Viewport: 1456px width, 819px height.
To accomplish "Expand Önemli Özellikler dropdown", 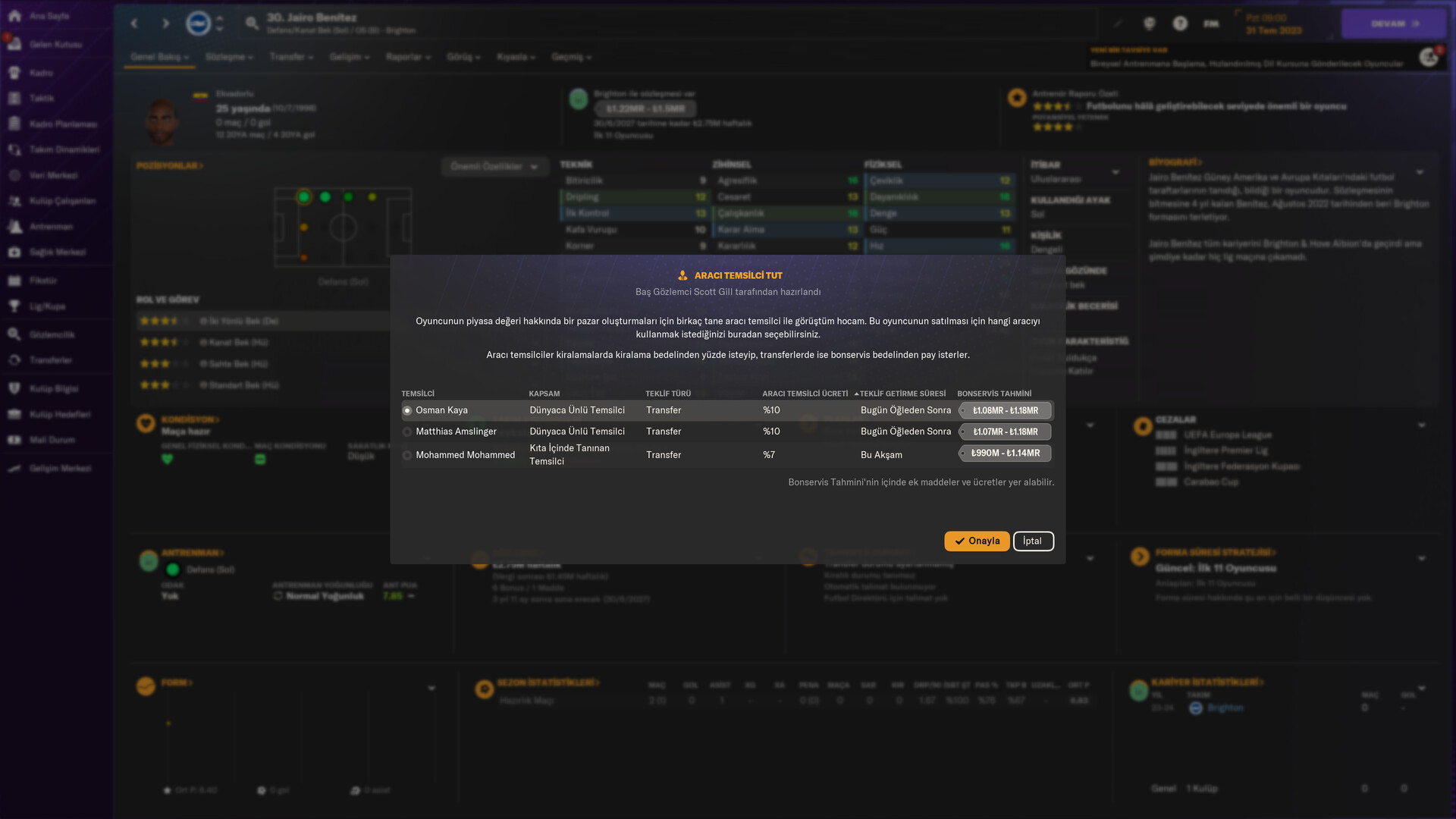I will click(x=494, y=167).
